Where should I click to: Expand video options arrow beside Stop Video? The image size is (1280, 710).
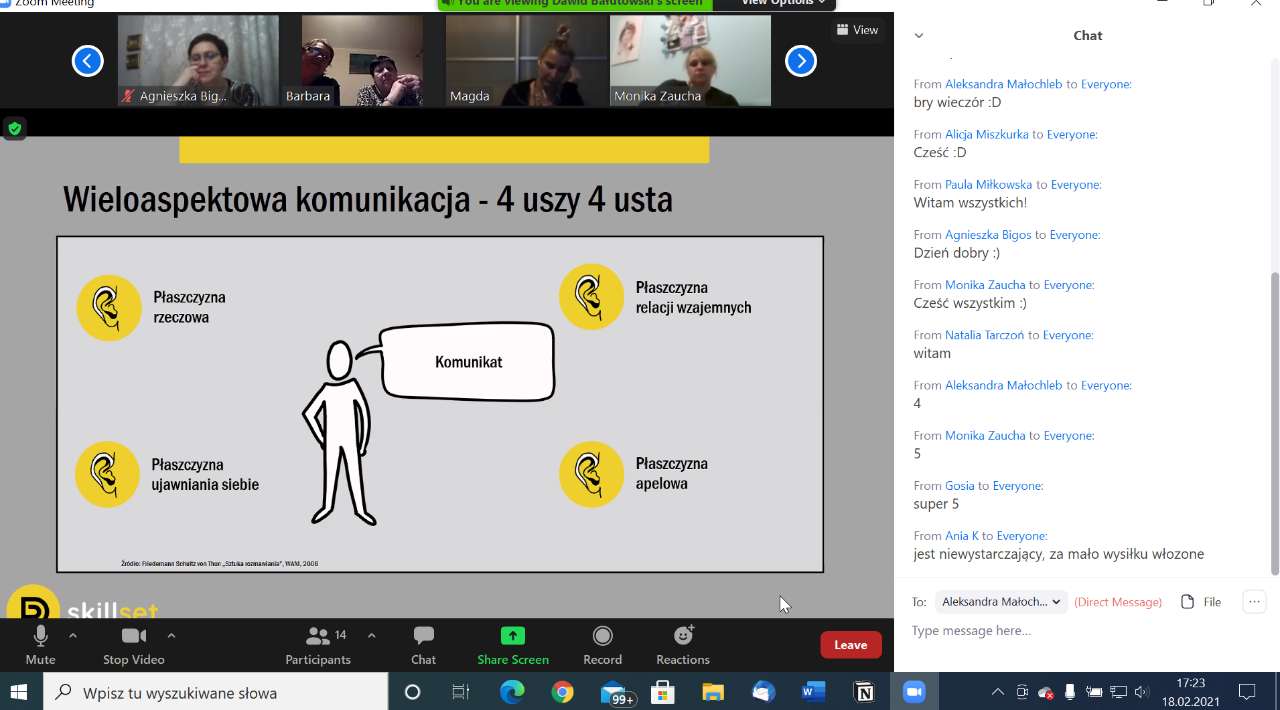click(171, 635)
